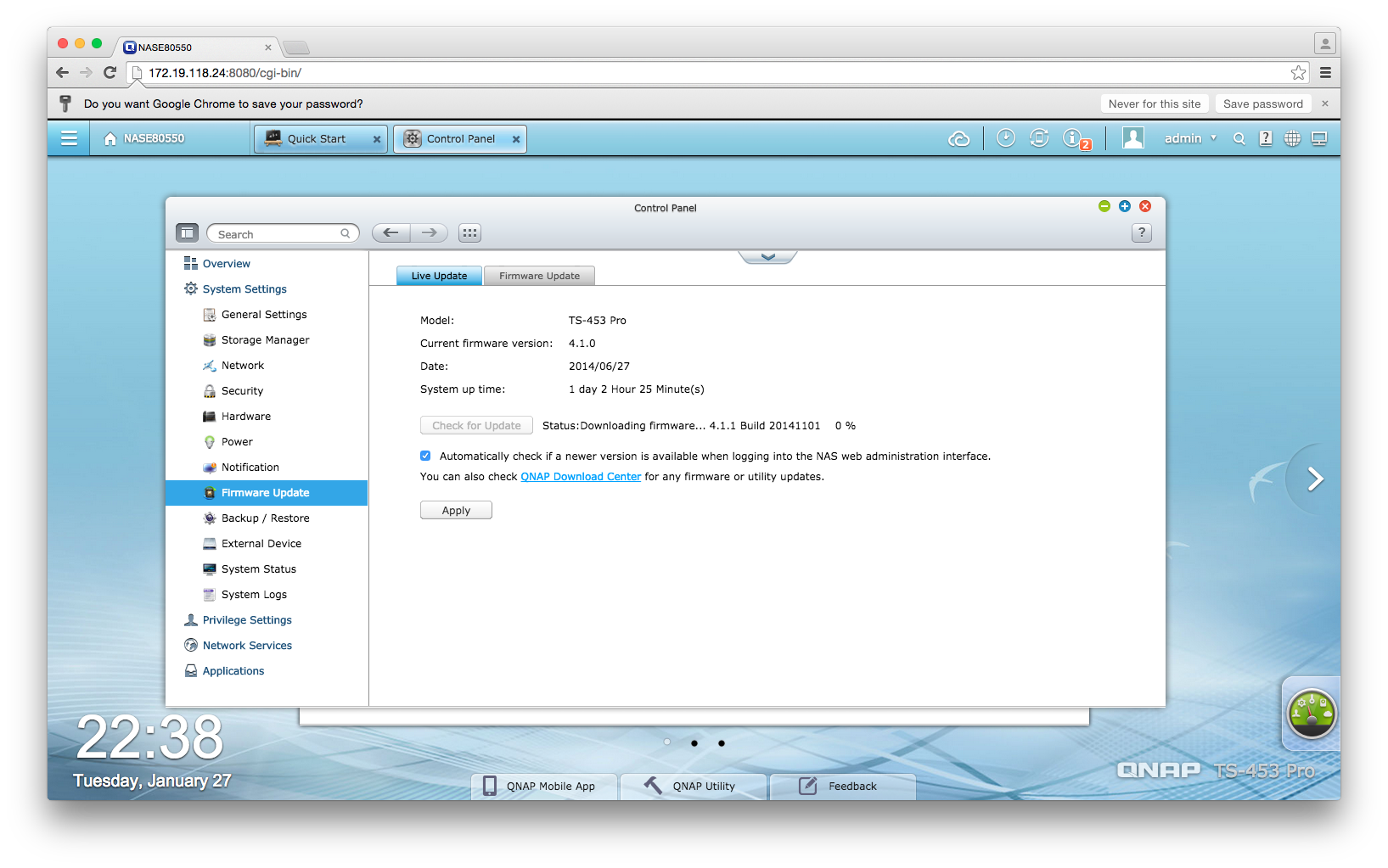Open the Feedback shortcut
Screen dimensions: 1388x868
843,786
